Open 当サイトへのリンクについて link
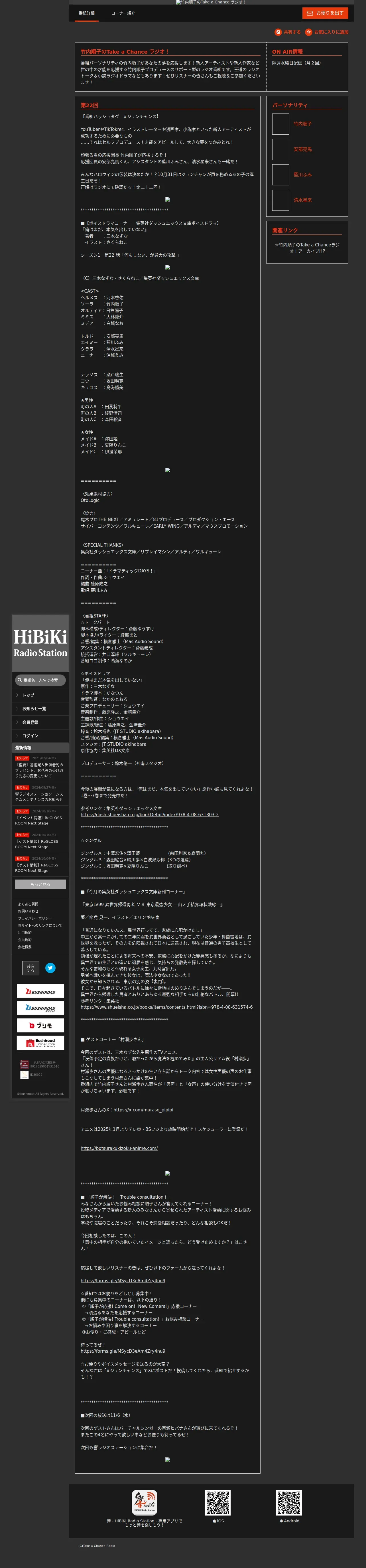The width and height of the screenshot is (366, 1568). [x=40, y=926]
